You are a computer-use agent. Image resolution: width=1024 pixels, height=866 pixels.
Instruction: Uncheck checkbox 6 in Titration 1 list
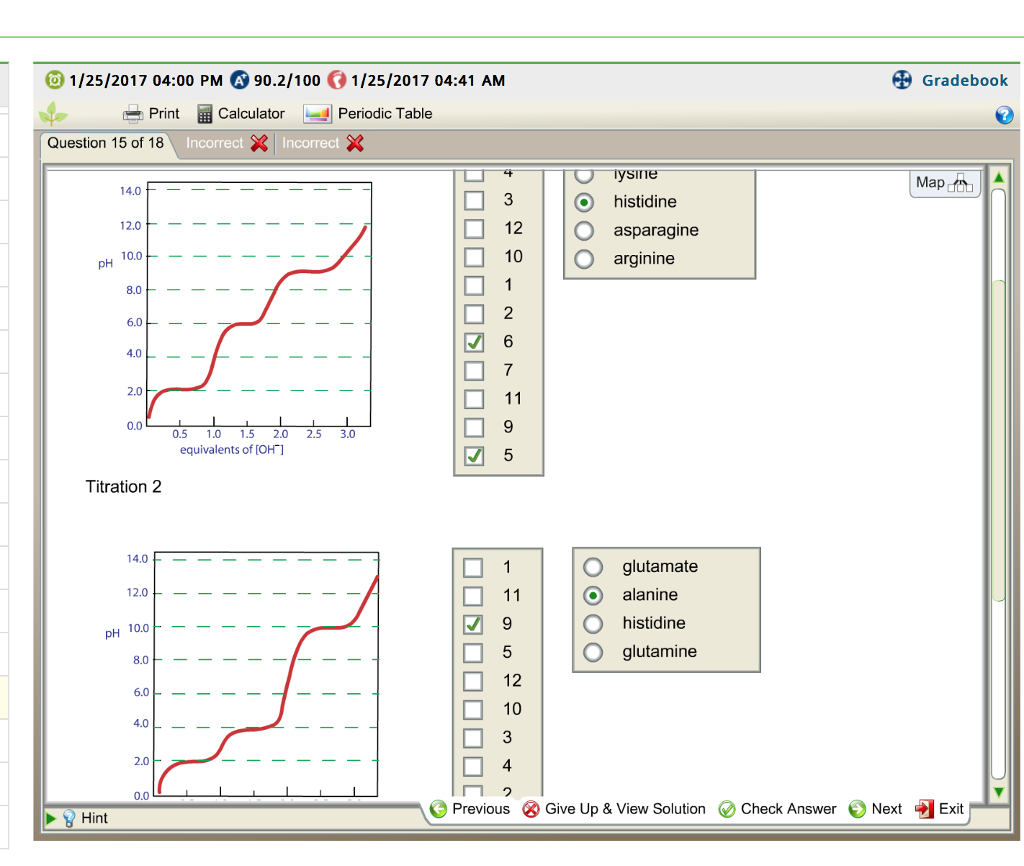click(x=474, y=342)
